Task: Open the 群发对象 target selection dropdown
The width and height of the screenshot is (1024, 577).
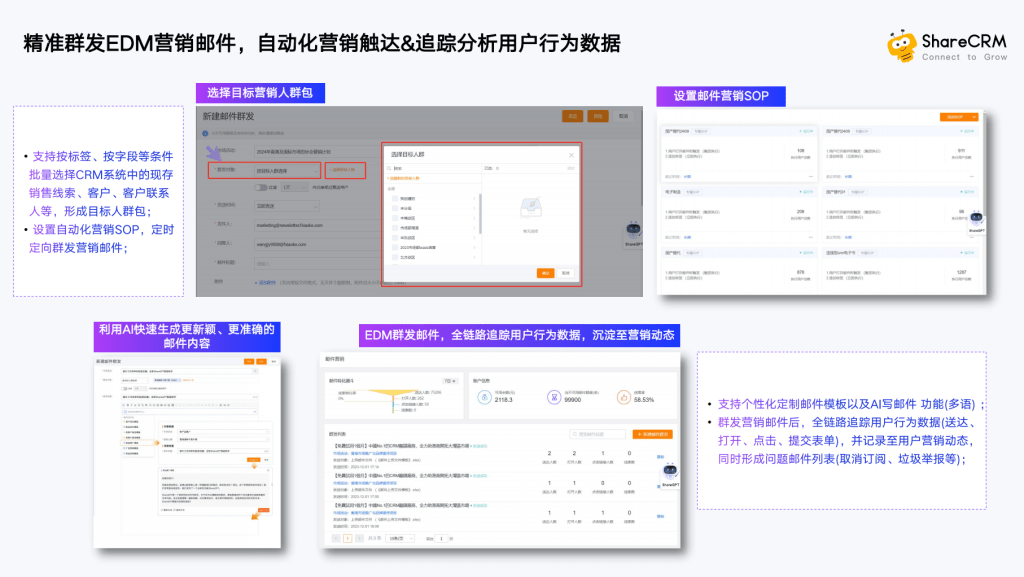Action: click(287, 170)
